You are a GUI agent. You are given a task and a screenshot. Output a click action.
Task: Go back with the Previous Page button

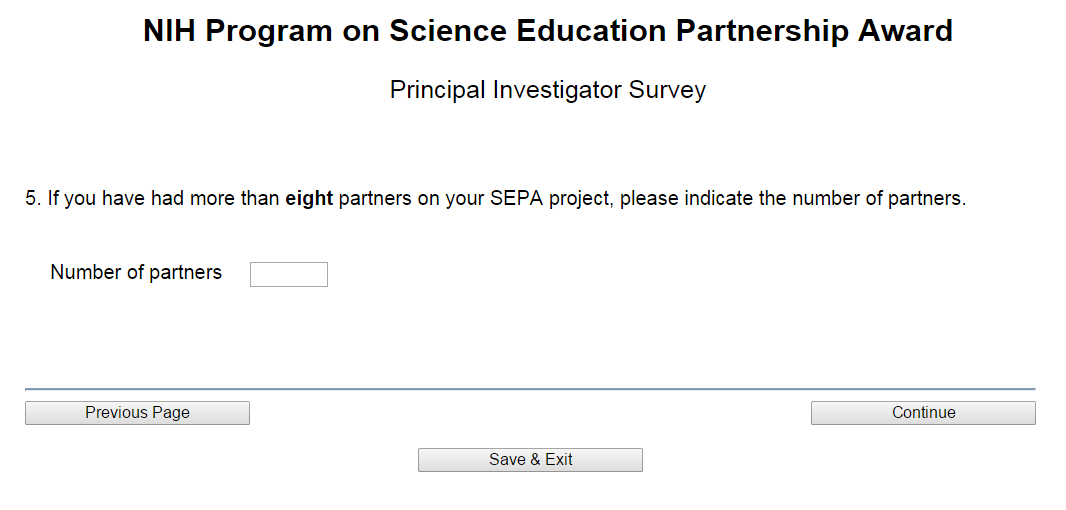tap(137, 413)
